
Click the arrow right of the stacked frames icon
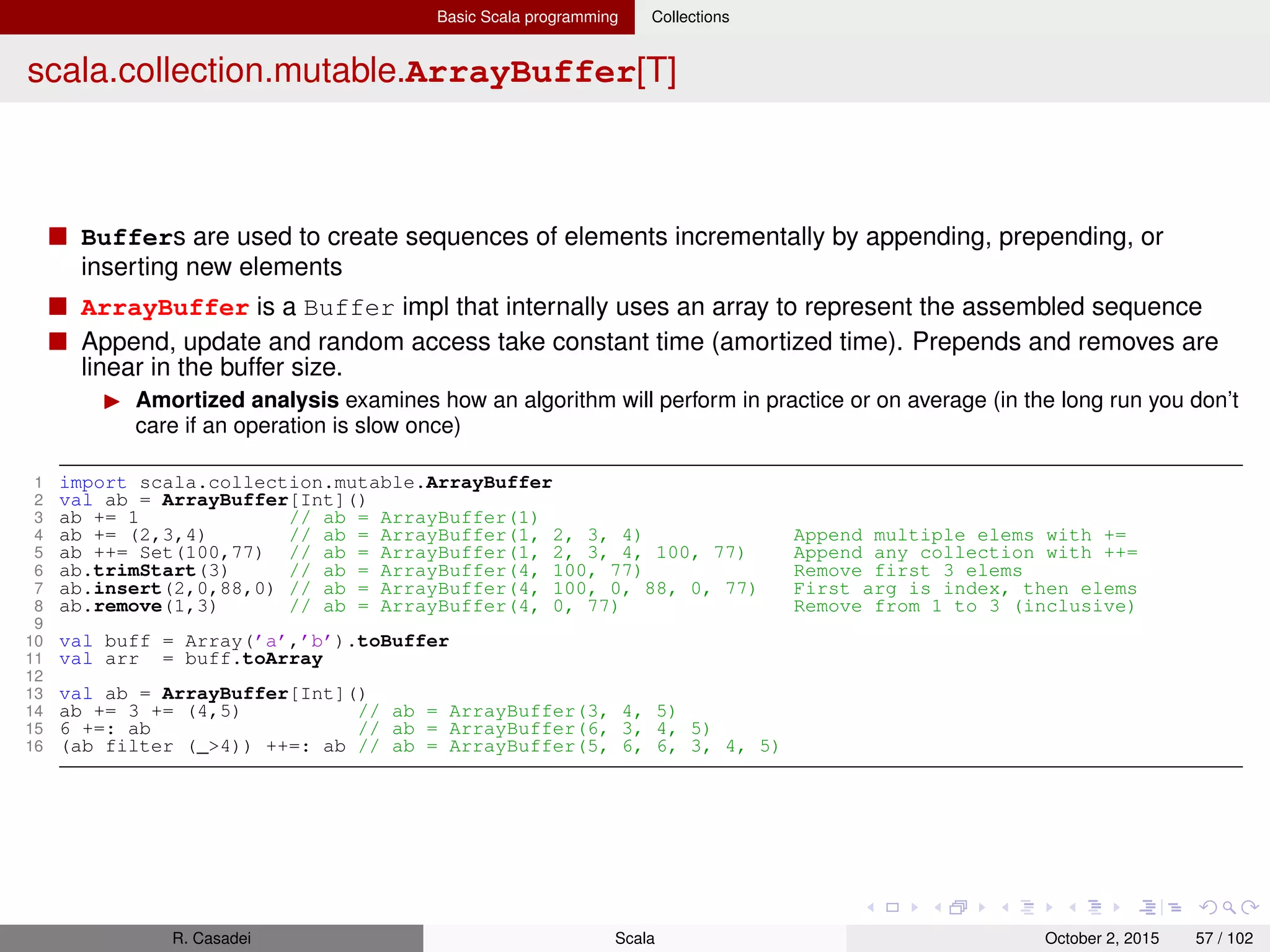982,907
